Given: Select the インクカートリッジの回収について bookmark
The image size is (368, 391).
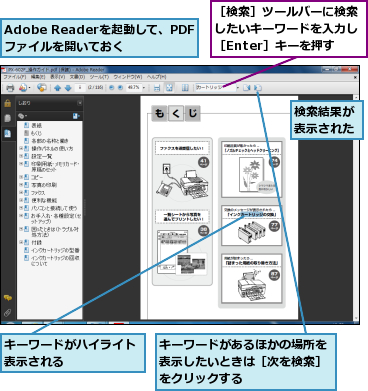Looking at the screenshot, I should (55, 261).
